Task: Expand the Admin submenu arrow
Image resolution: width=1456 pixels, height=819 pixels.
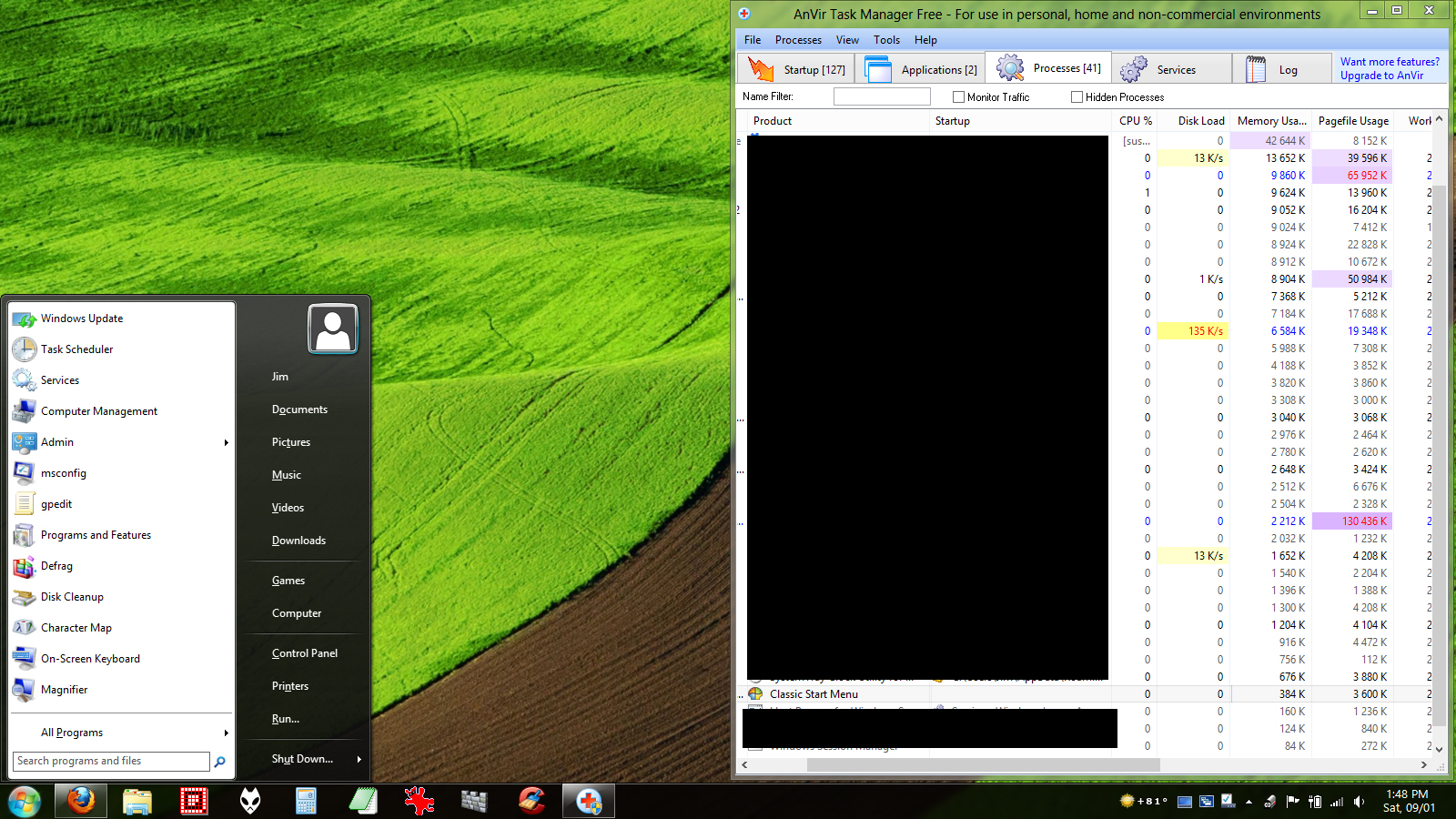Action: 227,442
